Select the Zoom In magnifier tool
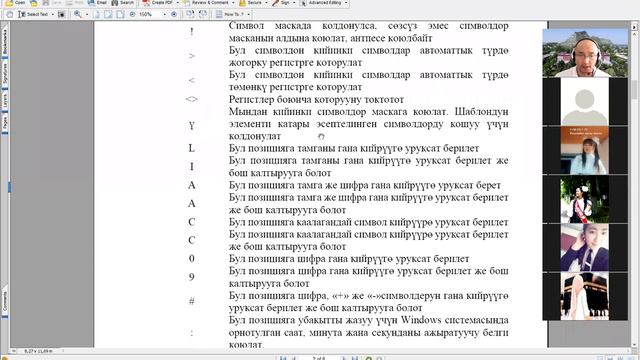640x360 pixels. point(78,14)
